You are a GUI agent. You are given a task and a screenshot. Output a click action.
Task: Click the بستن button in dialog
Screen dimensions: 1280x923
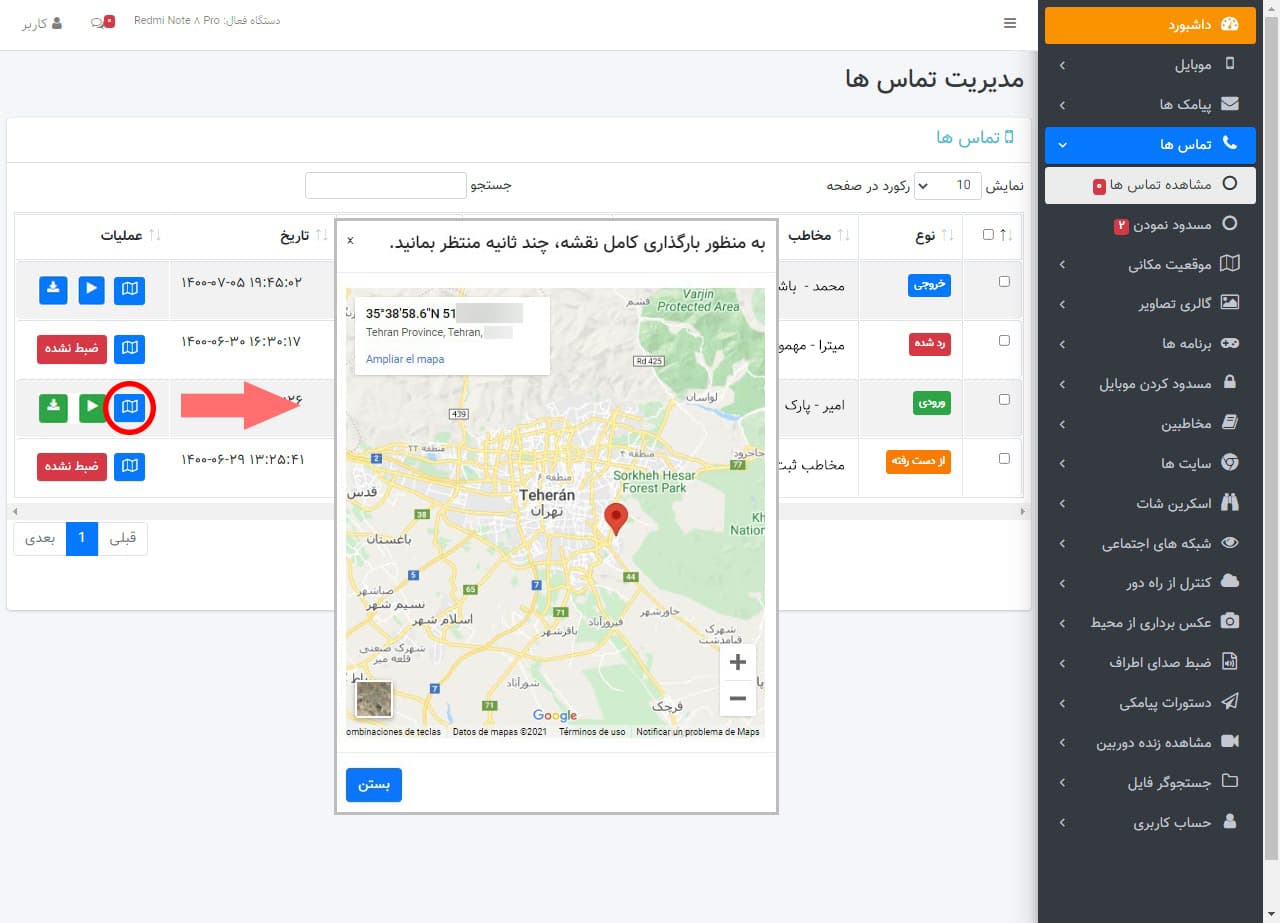(374, 785)
